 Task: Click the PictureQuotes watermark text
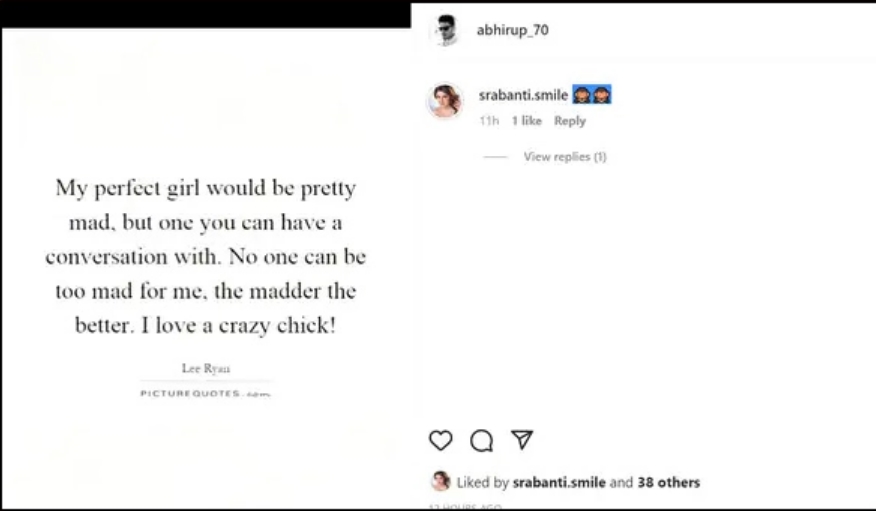[206, 393]
